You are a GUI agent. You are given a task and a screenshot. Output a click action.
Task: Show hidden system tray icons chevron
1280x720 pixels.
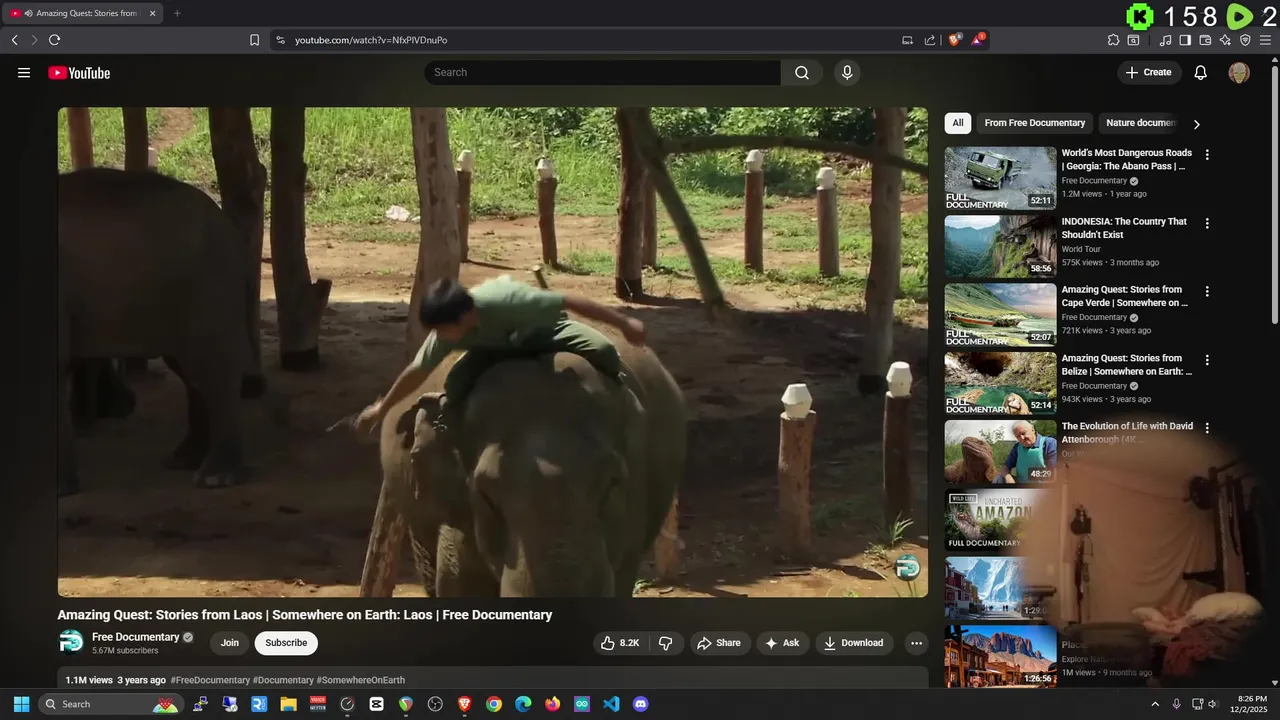click(1155, 704)
